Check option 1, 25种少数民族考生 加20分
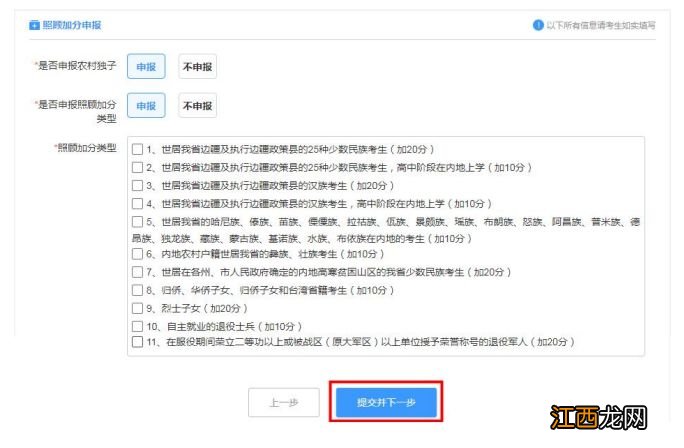Screen dimensions: 684x448 (137, 149)
